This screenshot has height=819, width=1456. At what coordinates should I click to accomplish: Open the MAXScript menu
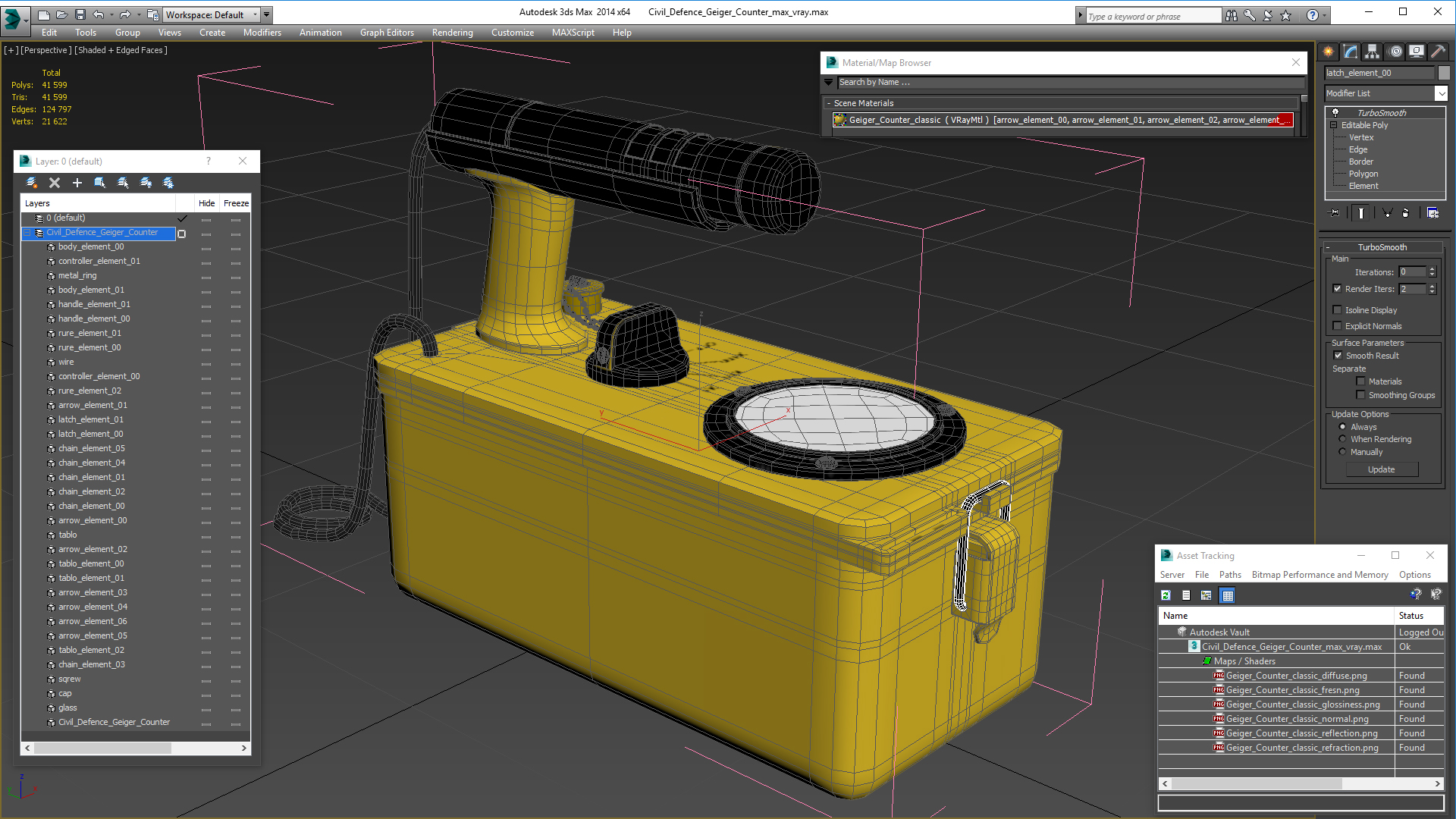pos(573,33)
